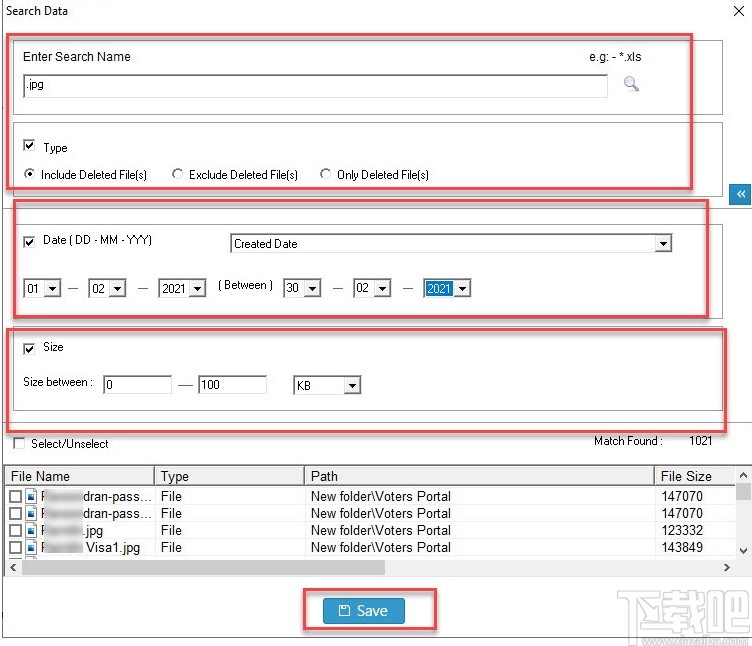This screenshot has height=646, width=752.
Task: Click minimum size field containing 0
Action: point(137,385)
